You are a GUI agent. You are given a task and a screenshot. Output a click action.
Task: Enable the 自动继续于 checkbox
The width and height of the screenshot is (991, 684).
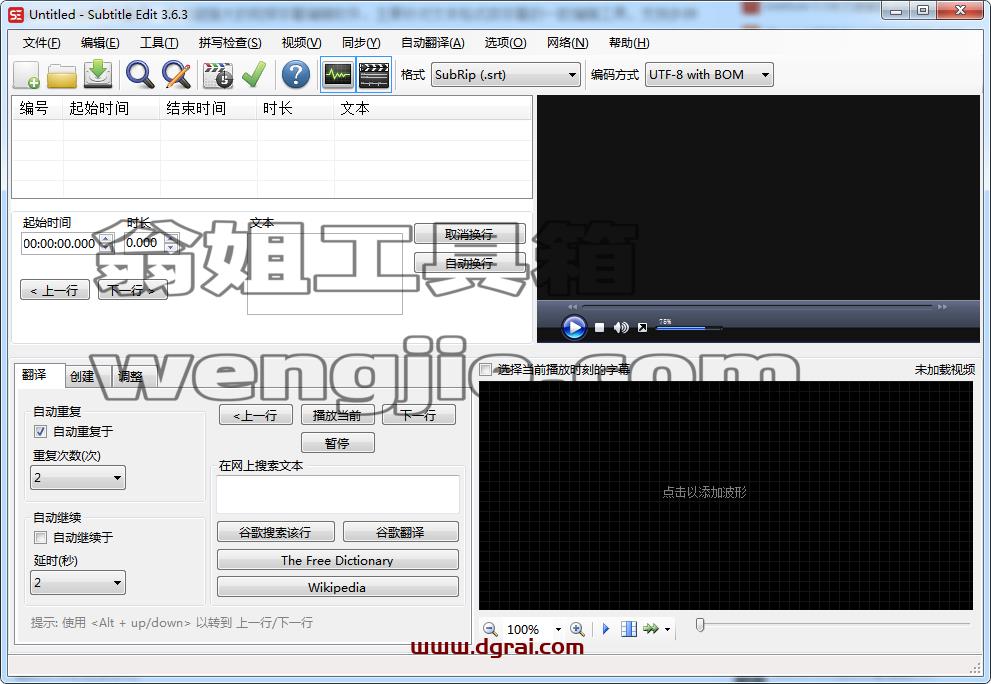pos(40,538)
